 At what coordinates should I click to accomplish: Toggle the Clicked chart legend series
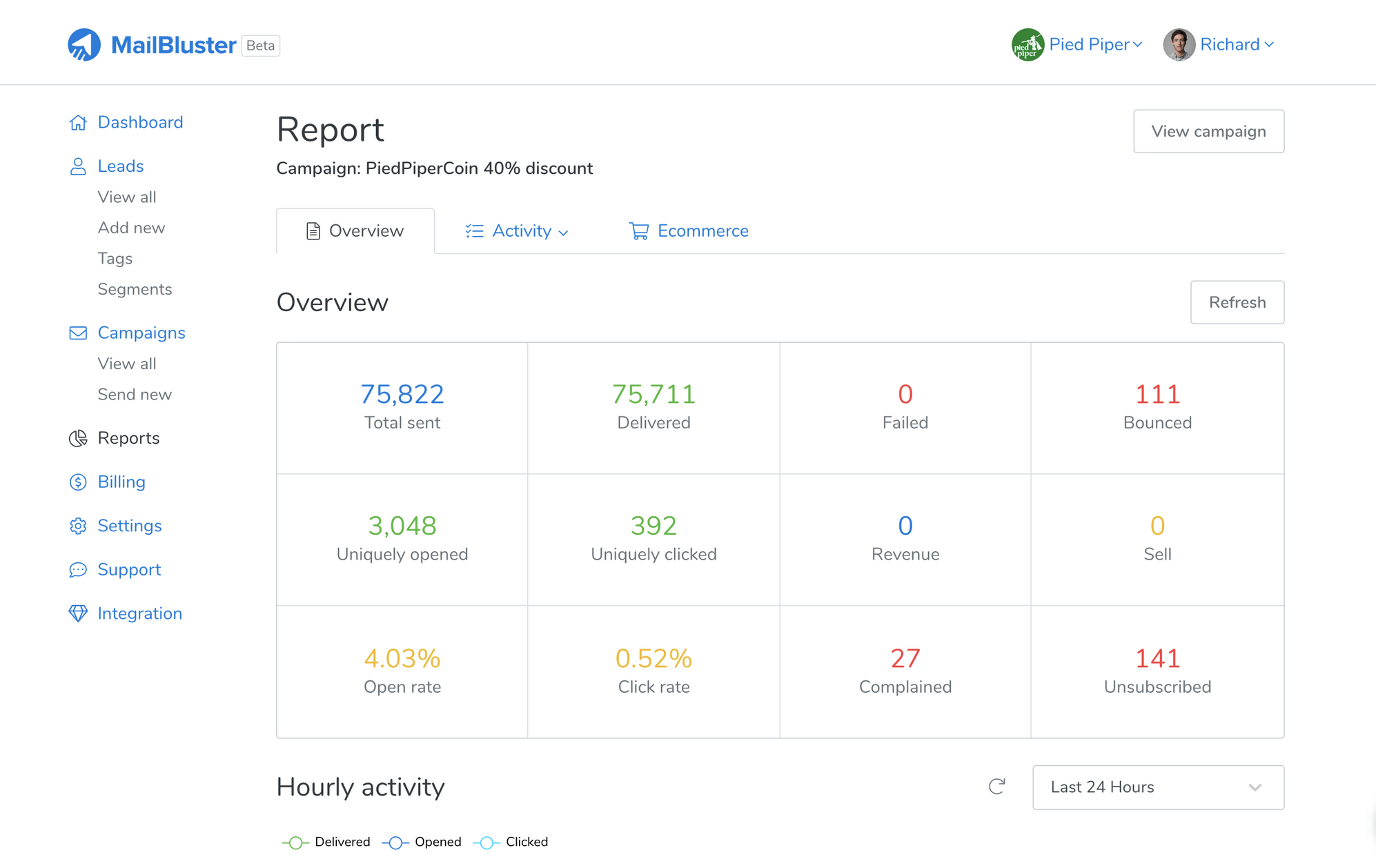pyautogui.click(x=511, y=842)
